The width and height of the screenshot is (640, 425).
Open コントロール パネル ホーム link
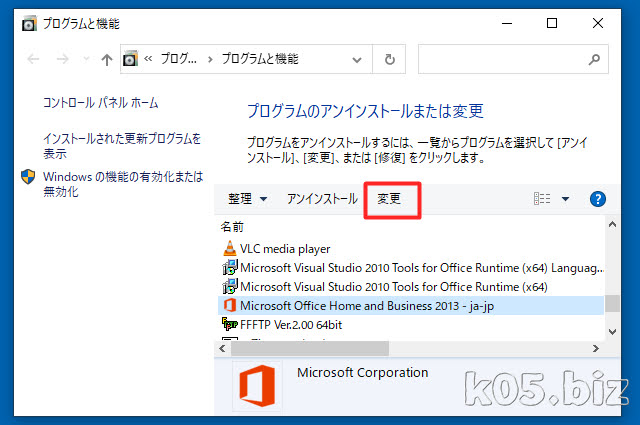point(101,103)
